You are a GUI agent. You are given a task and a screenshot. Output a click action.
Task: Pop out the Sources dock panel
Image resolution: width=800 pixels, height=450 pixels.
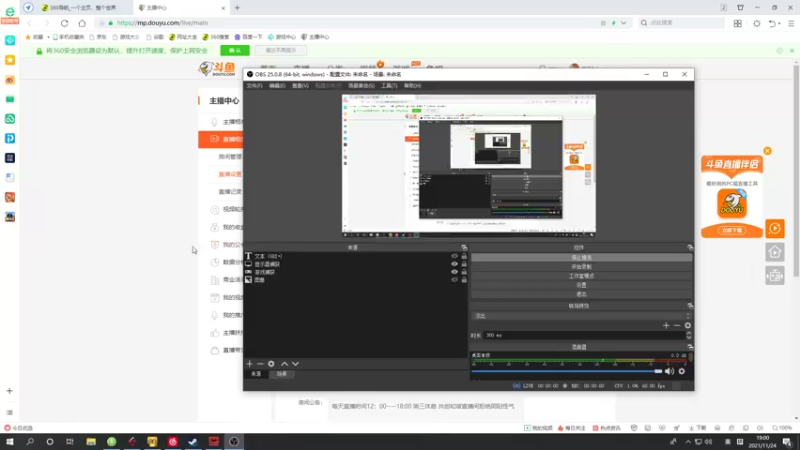(x=464, y=247)
